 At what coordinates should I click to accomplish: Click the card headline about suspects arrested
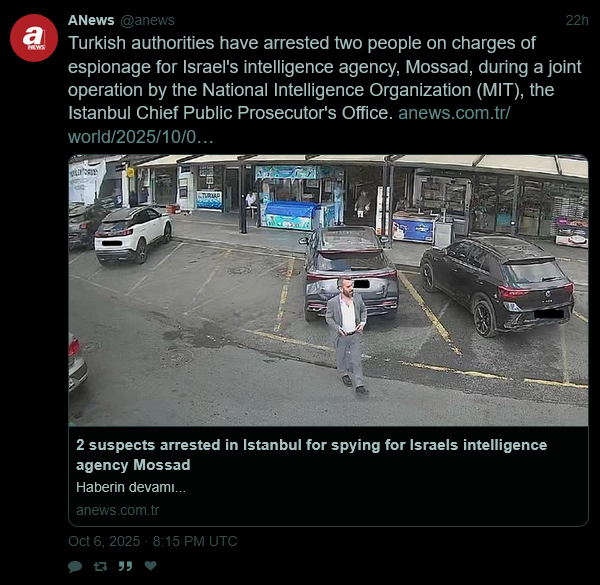pos(311,455)
